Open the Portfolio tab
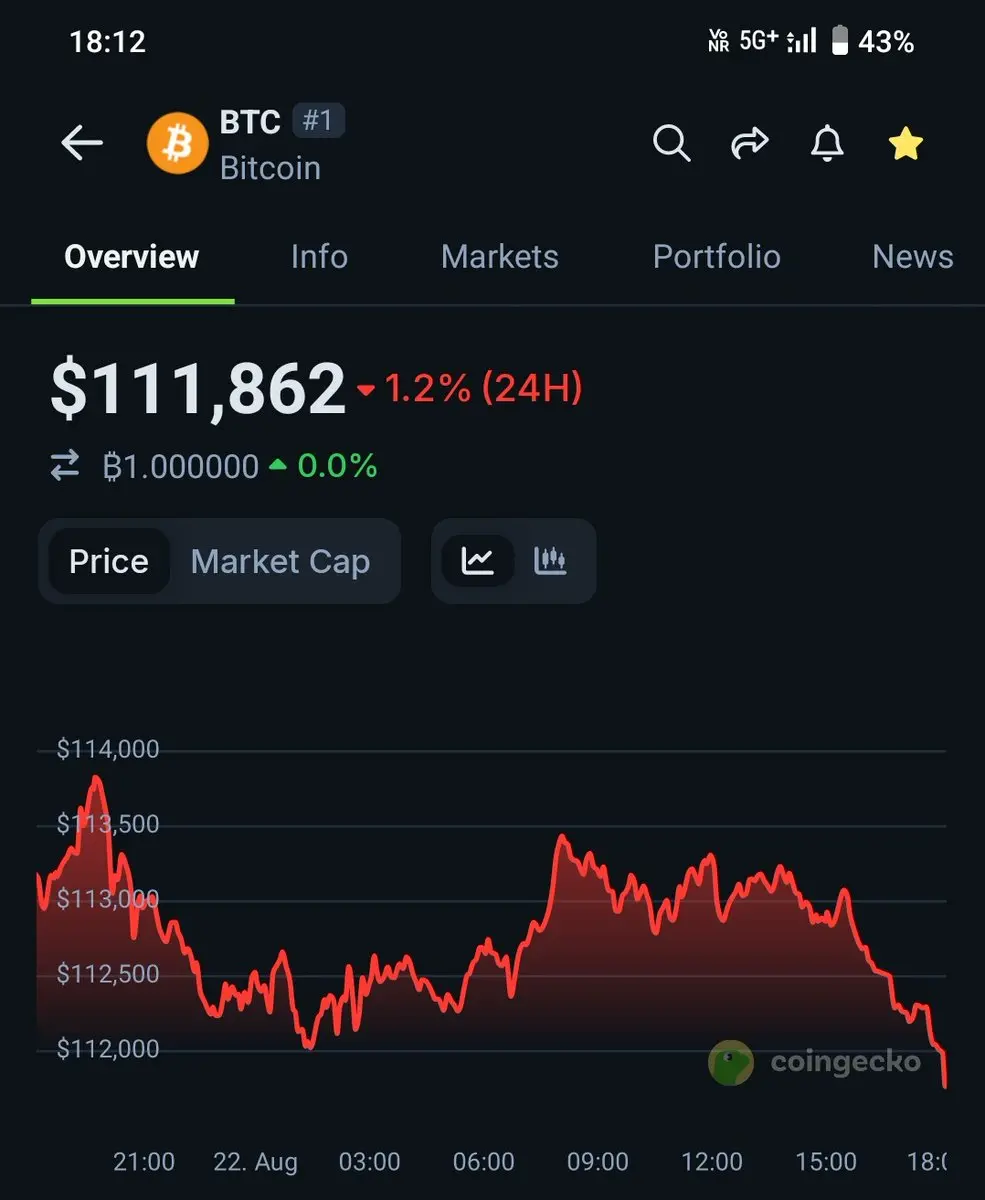985x1200 pixels. pyautogui.click(x=716, y=257)
